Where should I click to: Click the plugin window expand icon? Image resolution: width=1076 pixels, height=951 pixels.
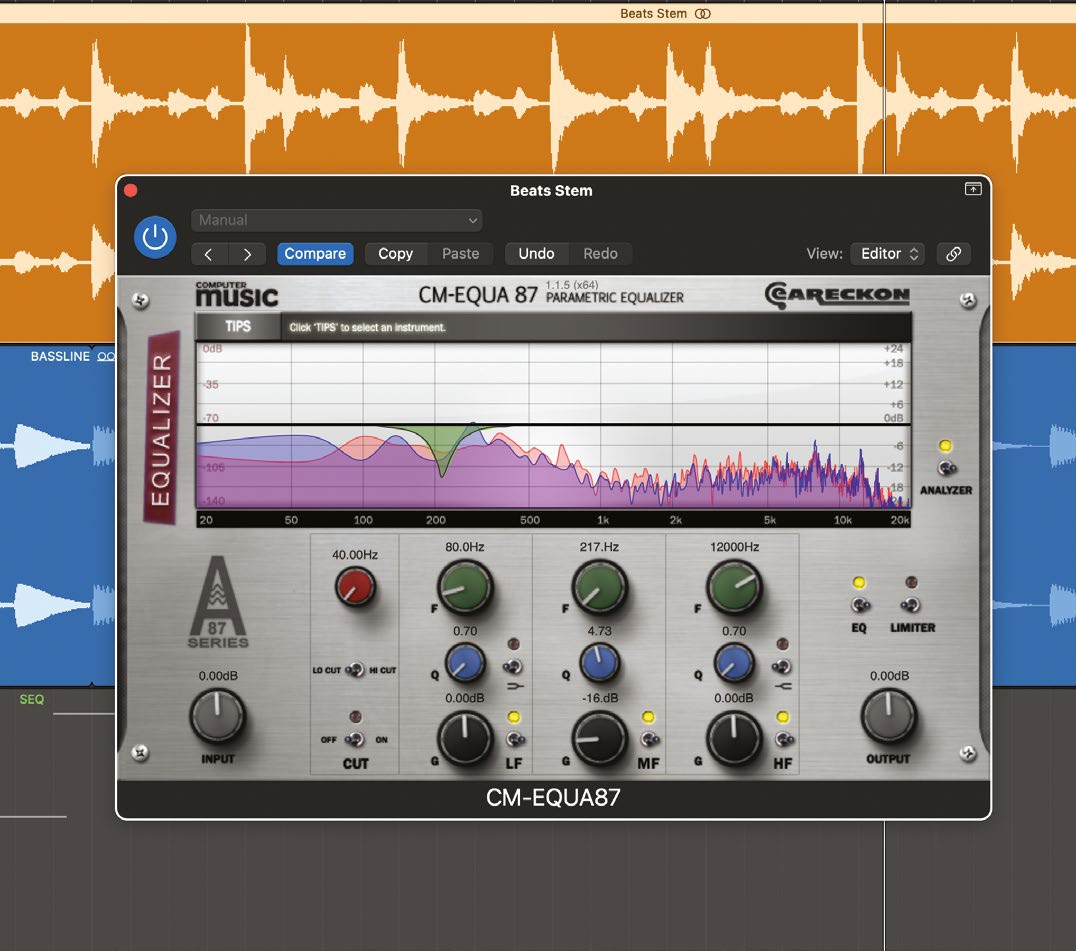(x=972, y=189)
